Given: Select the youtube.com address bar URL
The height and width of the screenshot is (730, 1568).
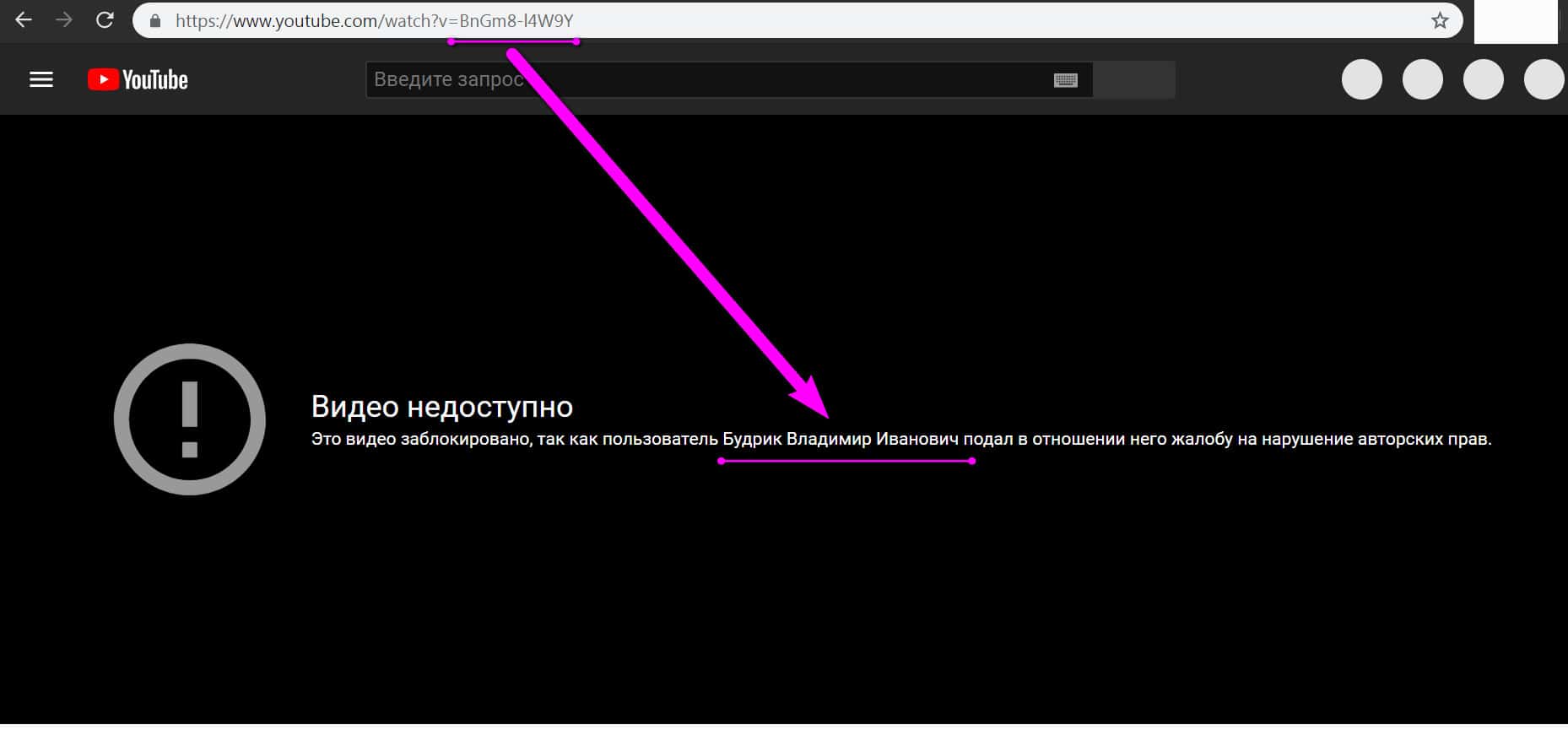Looking at the screenshot, I should tap(375, 21).
